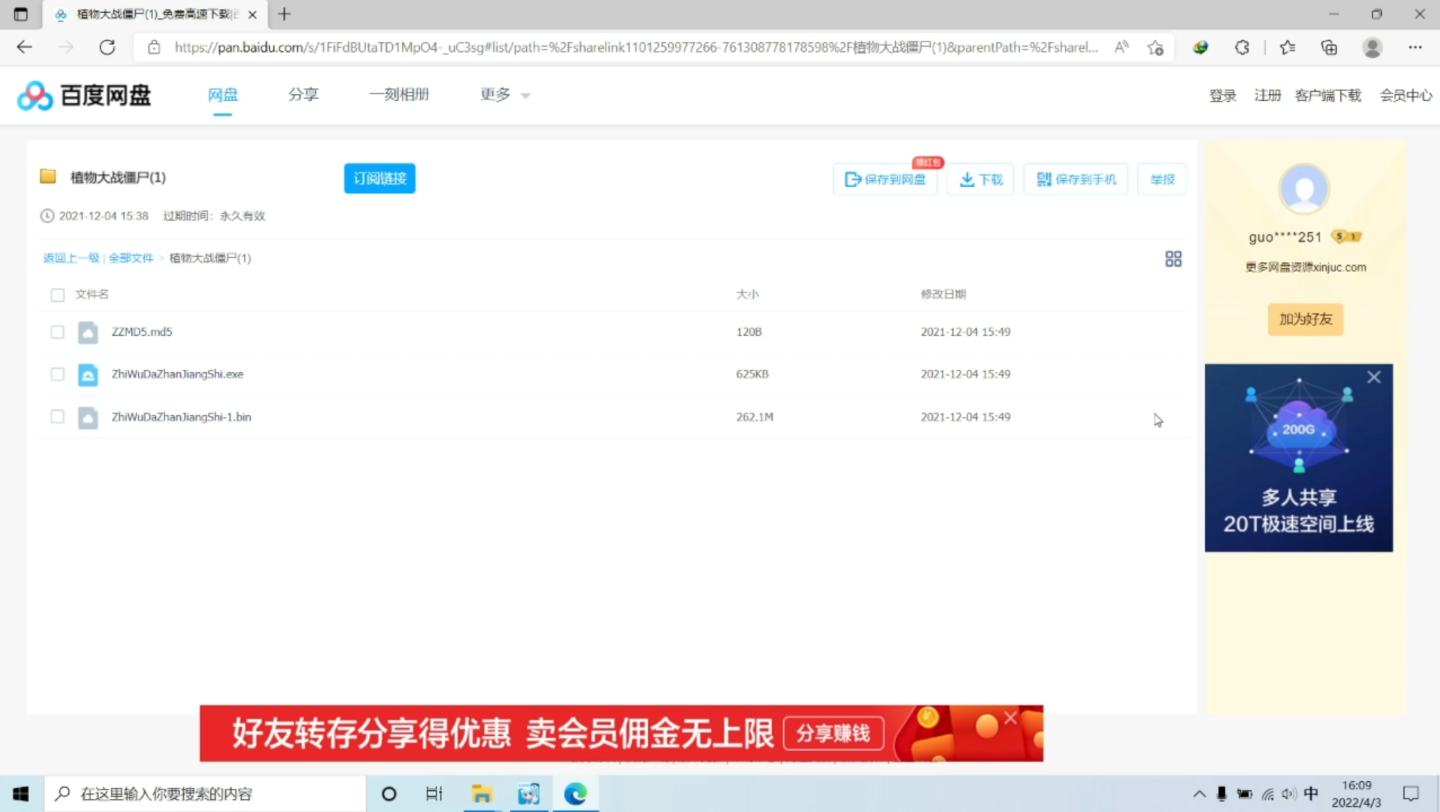The width and height of the screenshot is (1440, 812).
Task: Click the 下载 button
Action: click(x=981, y=179)
